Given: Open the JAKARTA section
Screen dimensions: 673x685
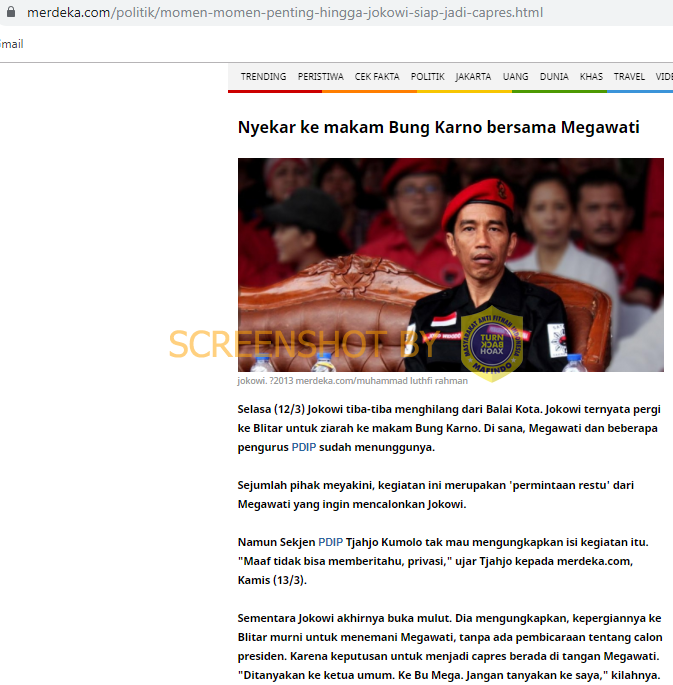Looking at the screenshot, I should click(473, 77).
